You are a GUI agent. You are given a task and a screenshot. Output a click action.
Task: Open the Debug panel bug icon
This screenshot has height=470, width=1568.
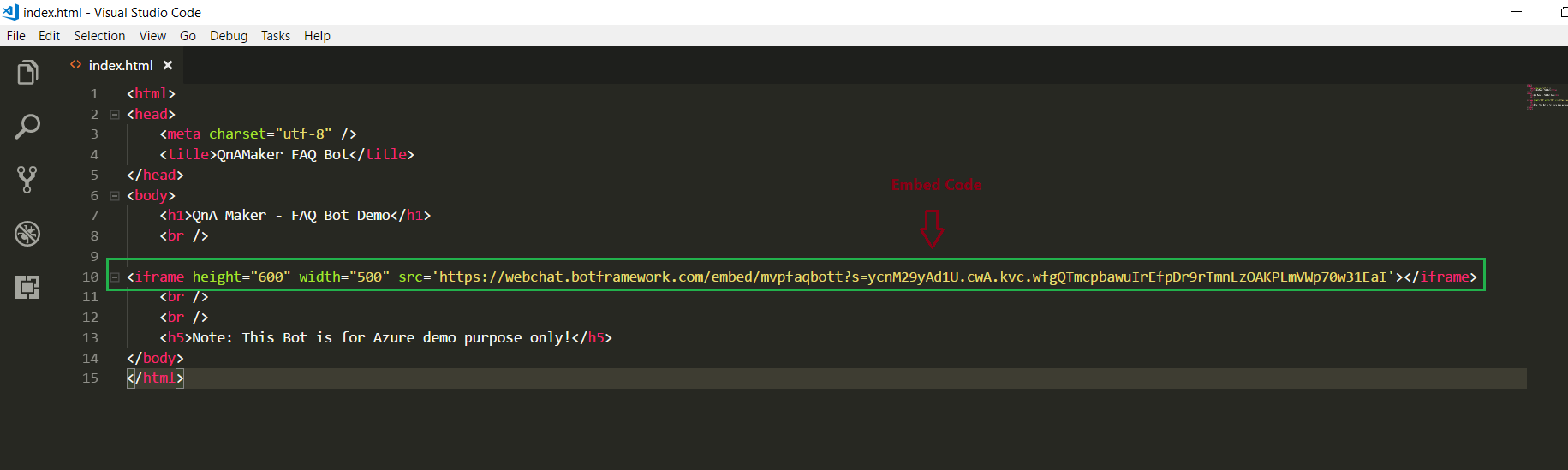click(x=27, y=234)
